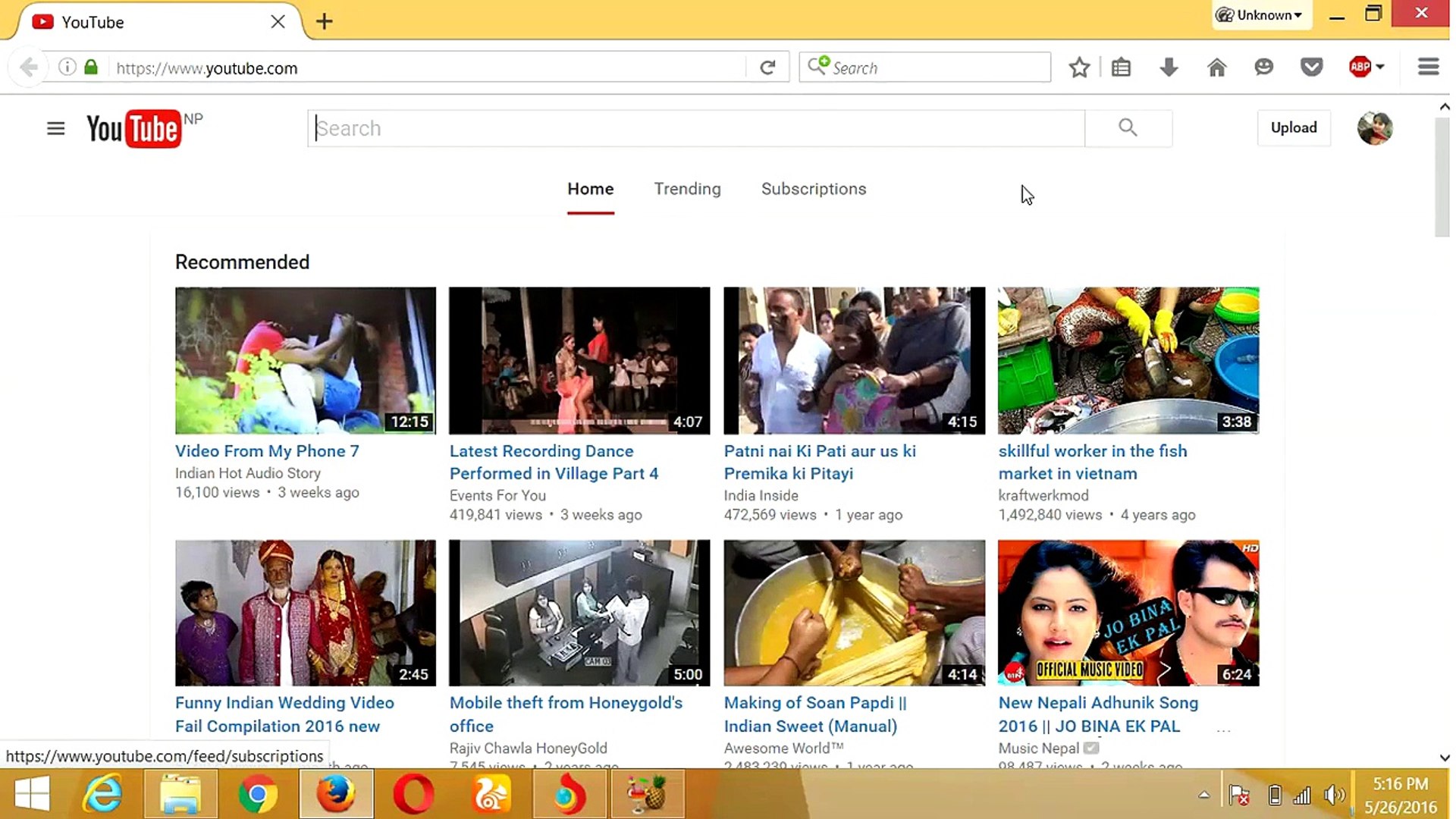Open 'Video From My Phone 7' link
This screenshot has width=1456, height=819.
click(267, 451)
